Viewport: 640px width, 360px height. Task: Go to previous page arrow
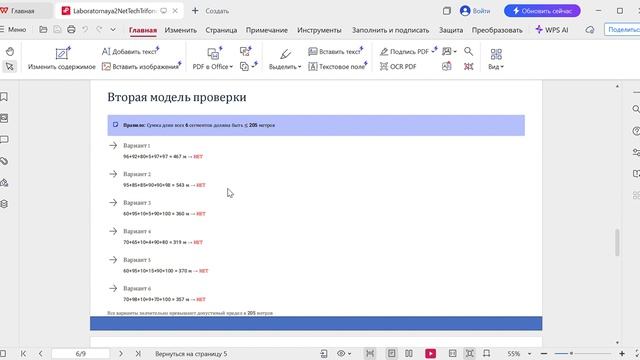pyautogui.click(x=40, y=353)
